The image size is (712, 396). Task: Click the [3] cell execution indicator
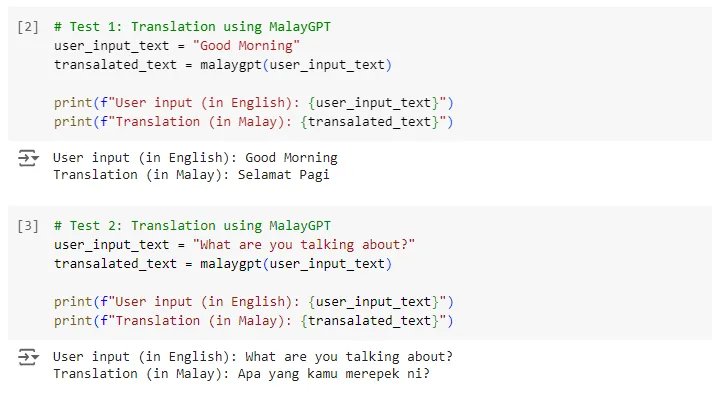pos(28,226)
